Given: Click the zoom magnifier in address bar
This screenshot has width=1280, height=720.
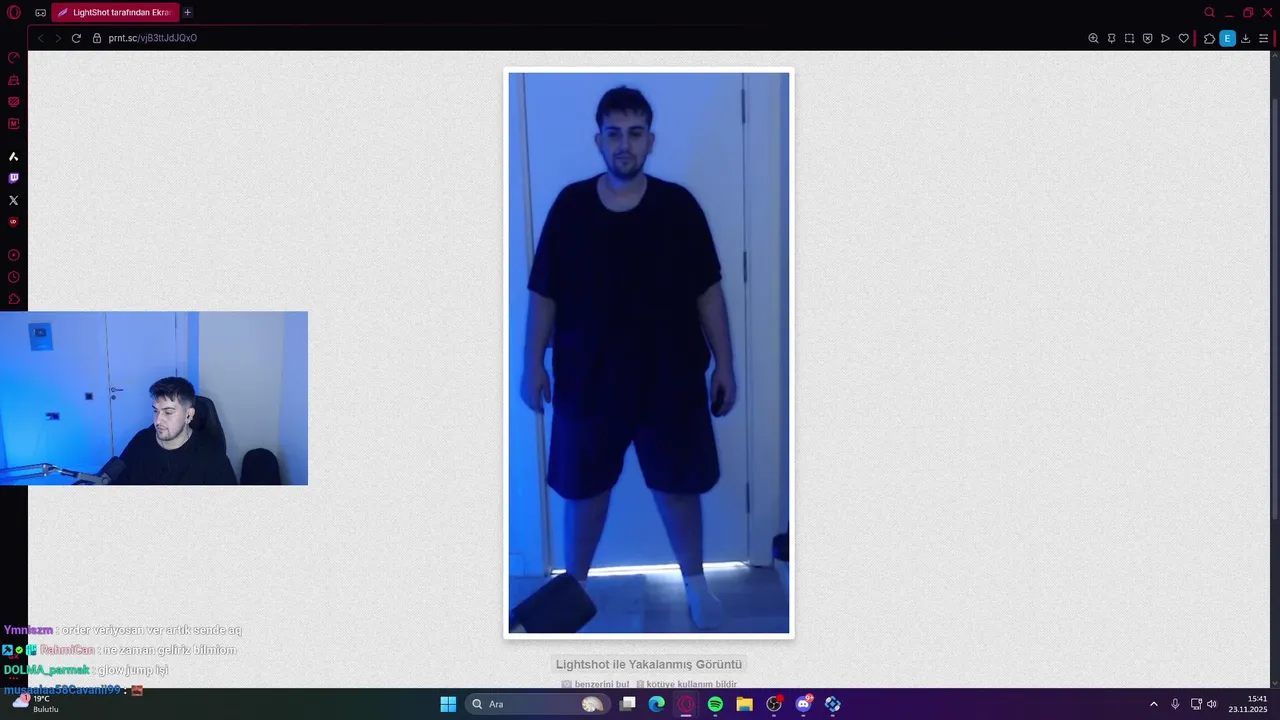Looking at the screenshot, I should click(1093, 38).
